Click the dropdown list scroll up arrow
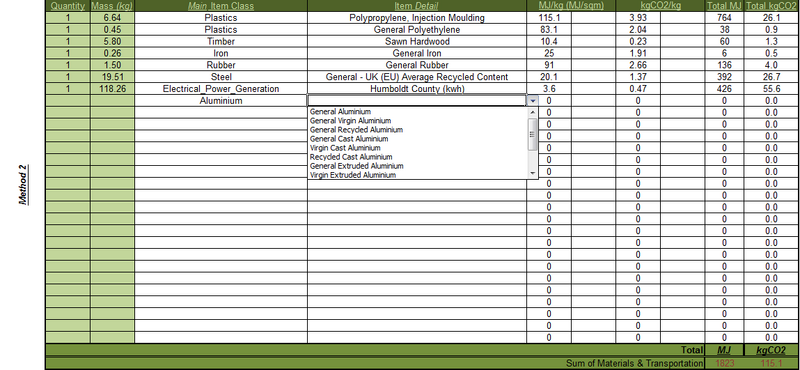 point(533,112)
